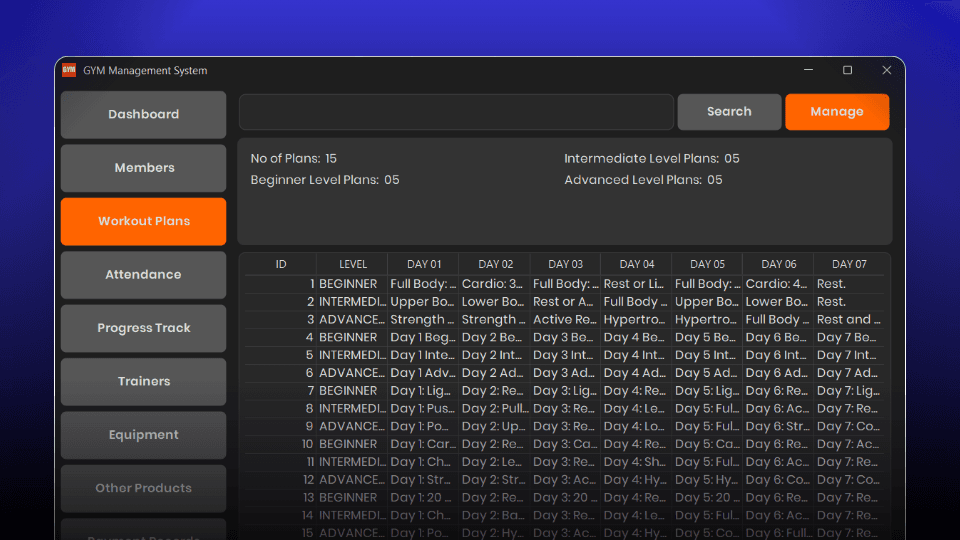Click 'Rest or Li...' cell in row 1
The height and width of the screenshot is (540, 960).
point(636,284)
